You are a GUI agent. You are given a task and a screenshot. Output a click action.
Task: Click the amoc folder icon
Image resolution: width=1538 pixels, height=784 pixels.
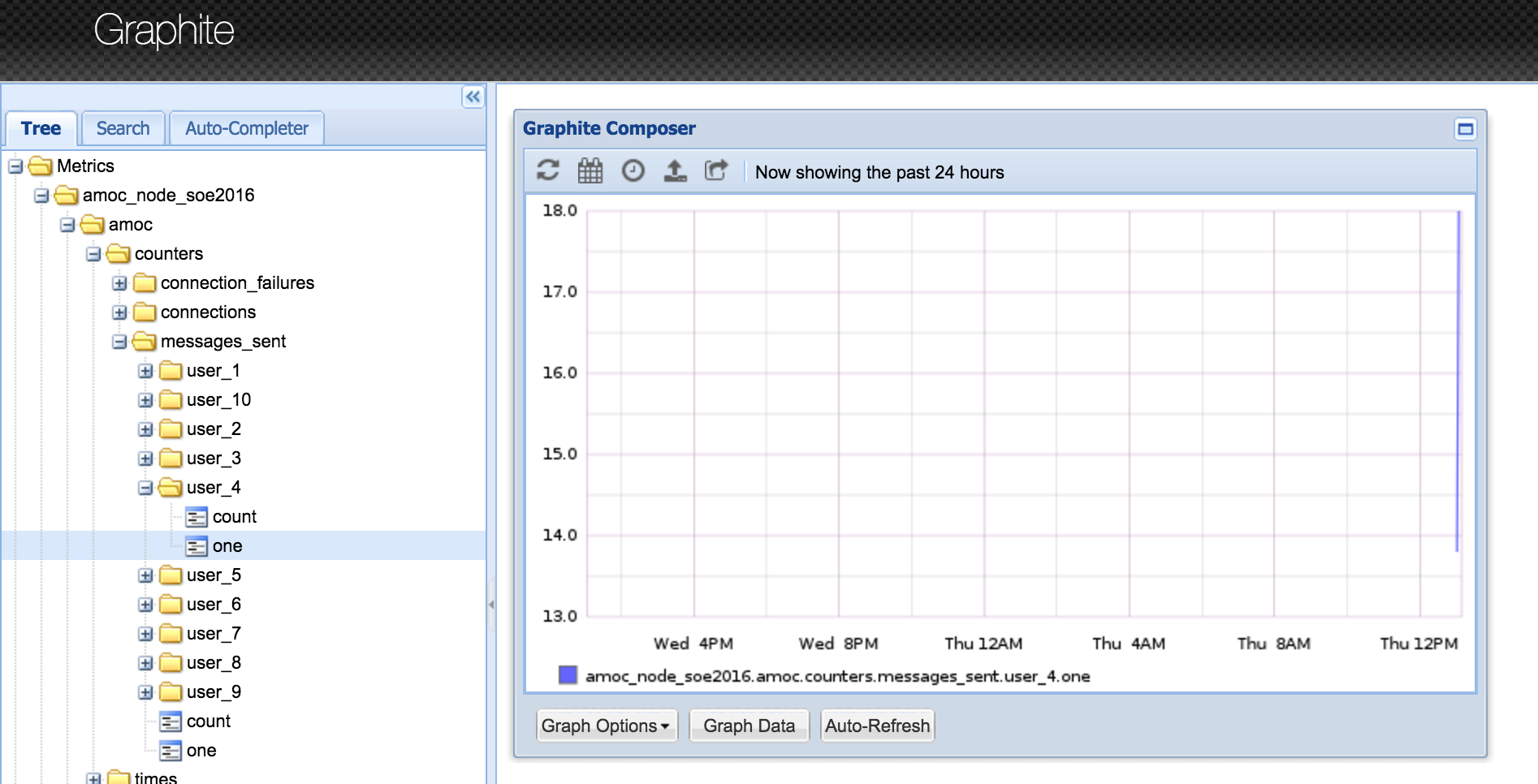(x=93, y=225)
